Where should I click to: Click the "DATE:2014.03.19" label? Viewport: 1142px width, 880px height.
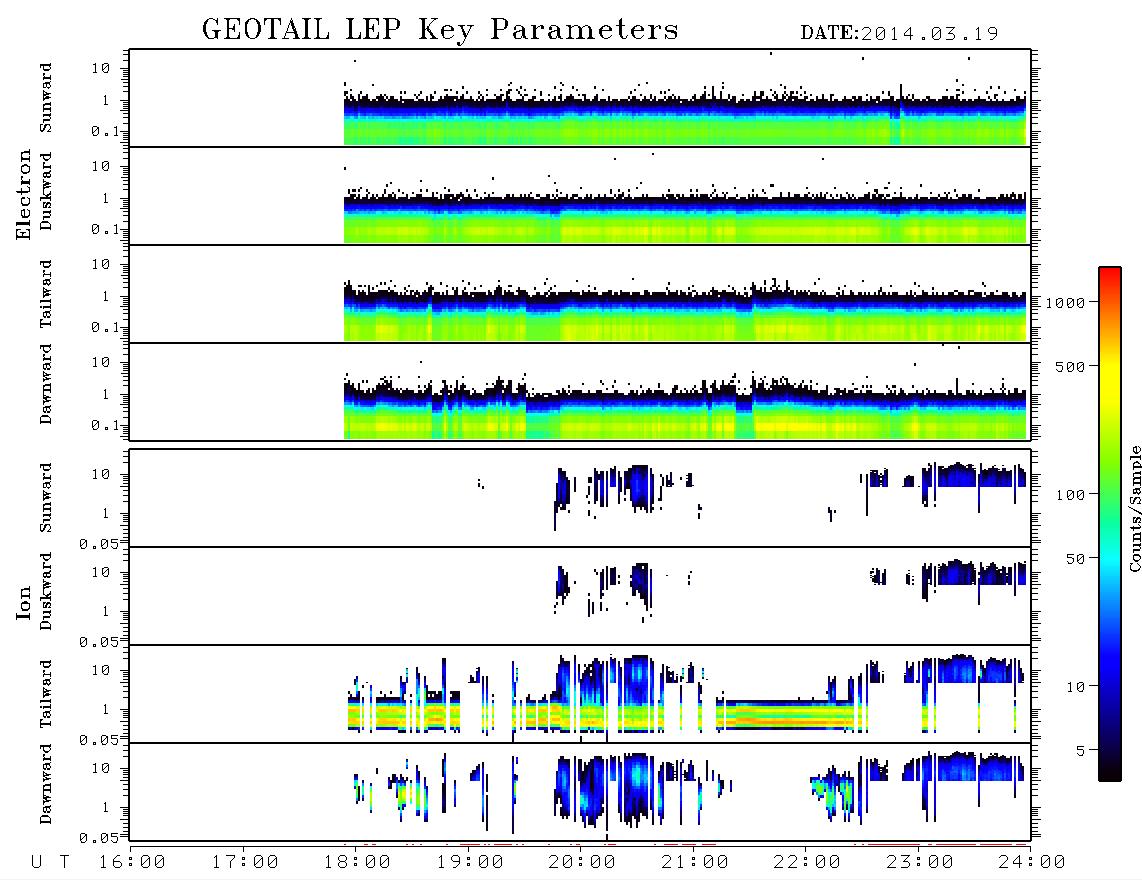(899, 33)
